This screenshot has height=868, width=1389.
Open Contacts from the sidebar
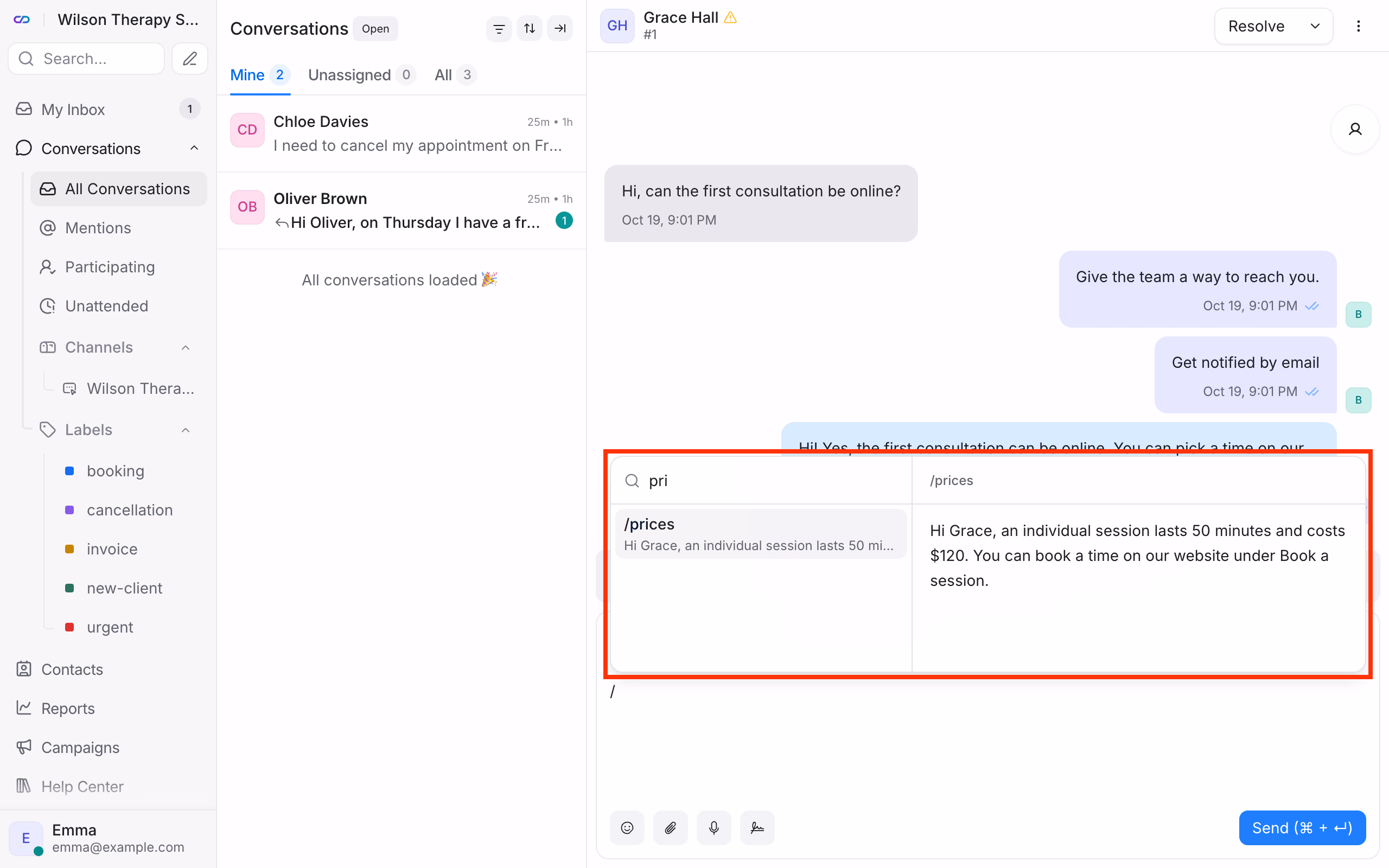[x=108, y=669]
